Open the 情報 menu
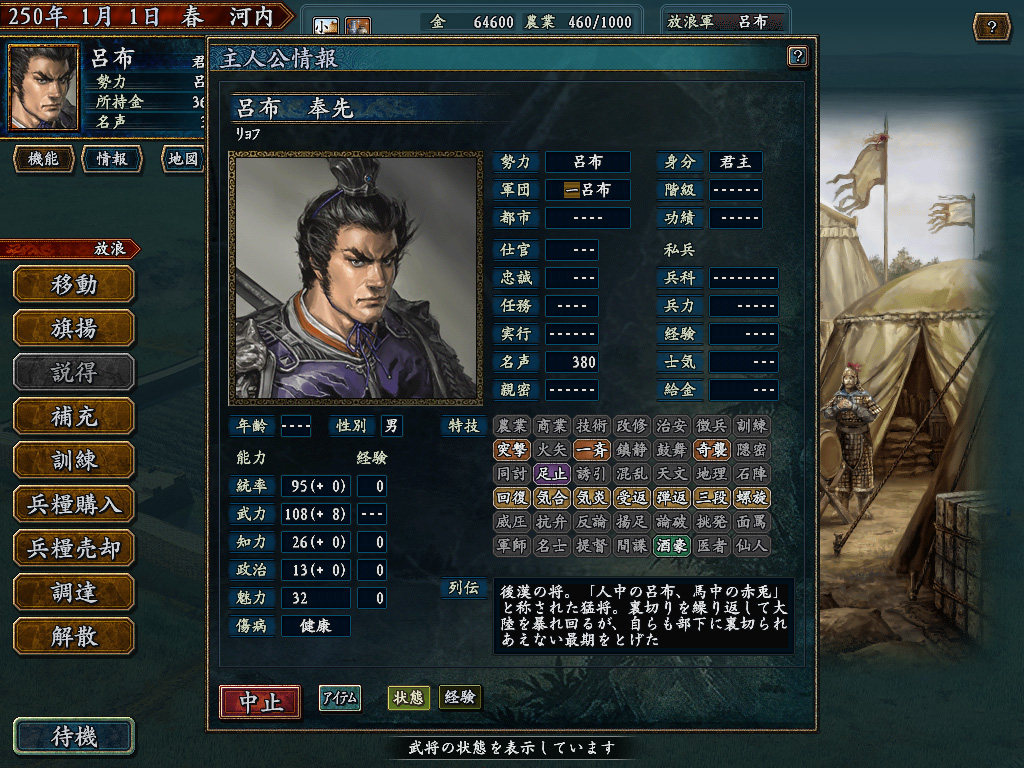The image size is (1024, 768). click(112, 159)
